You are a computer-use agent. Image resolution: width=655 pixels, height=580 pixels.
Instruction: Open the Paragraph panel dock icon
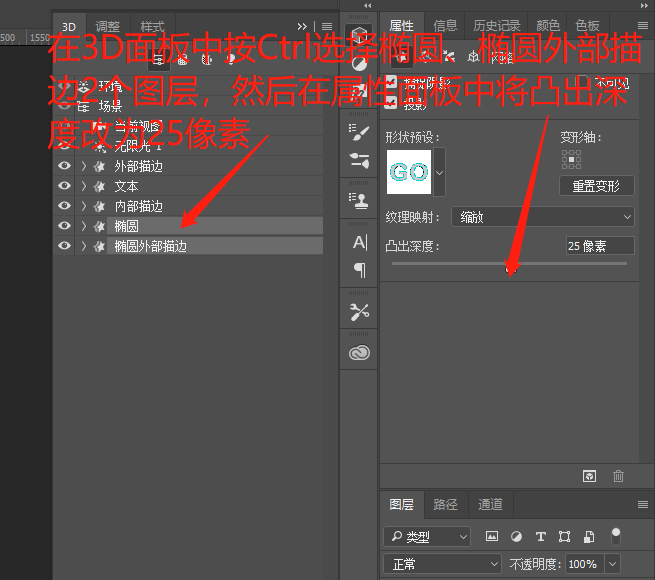coord(360,270)
